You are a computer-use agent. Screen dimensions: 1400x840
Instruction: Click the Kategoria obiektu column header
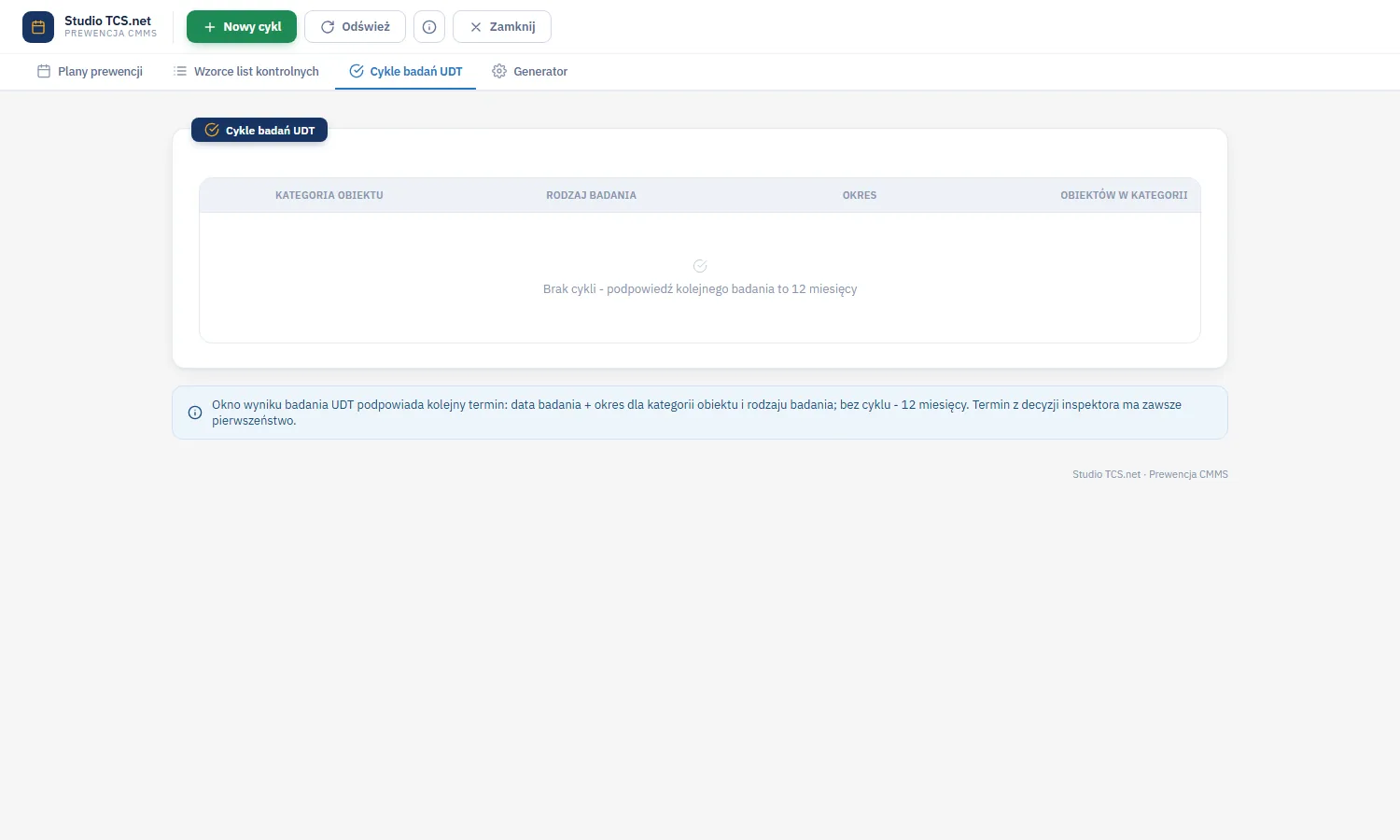click(329, 195)
